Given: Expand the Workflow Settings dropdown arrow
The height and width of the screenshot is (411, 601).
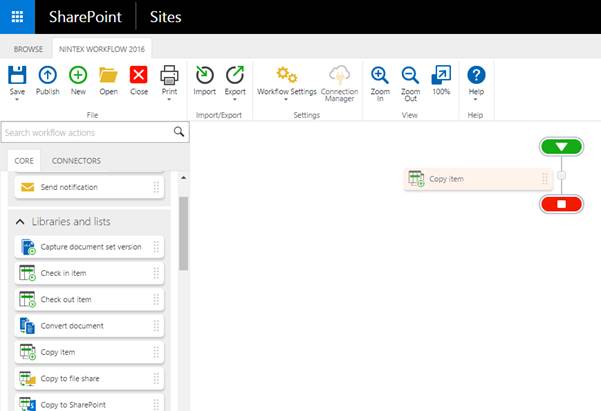Looking at the screenshot, I should click(286, 100).
